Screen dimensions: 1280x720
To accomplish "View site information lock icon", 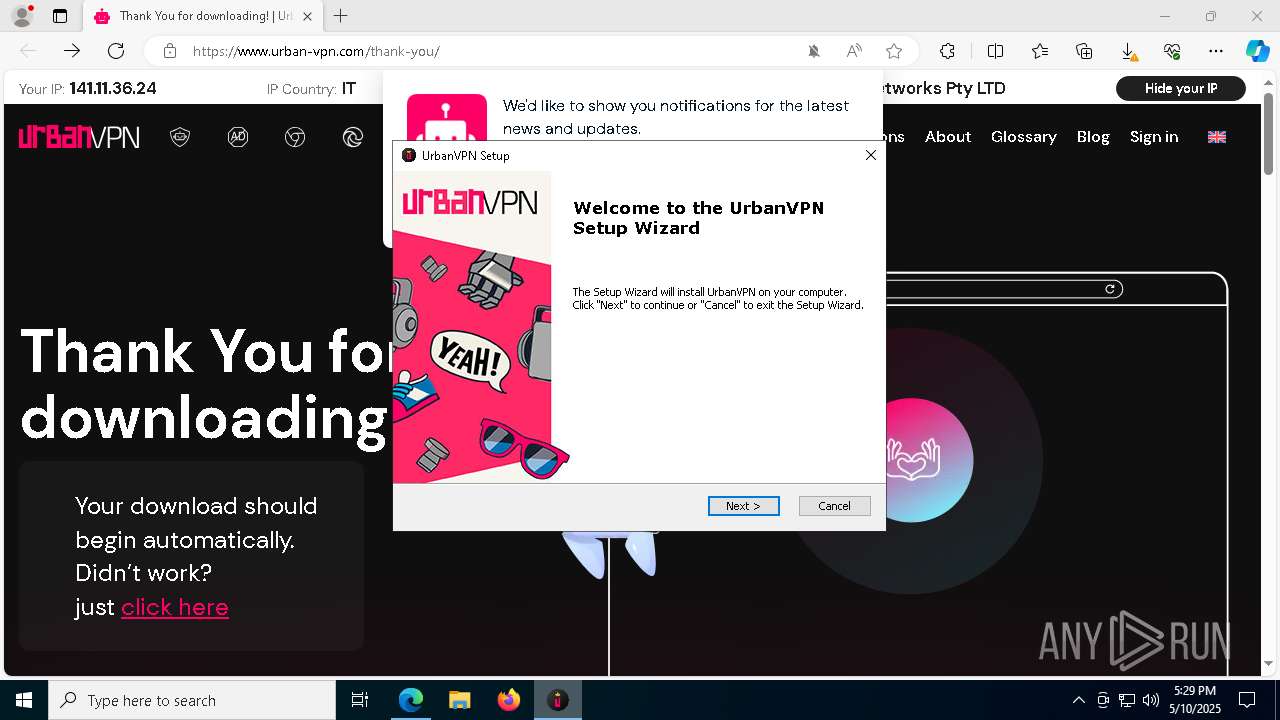I will [170, 51].
